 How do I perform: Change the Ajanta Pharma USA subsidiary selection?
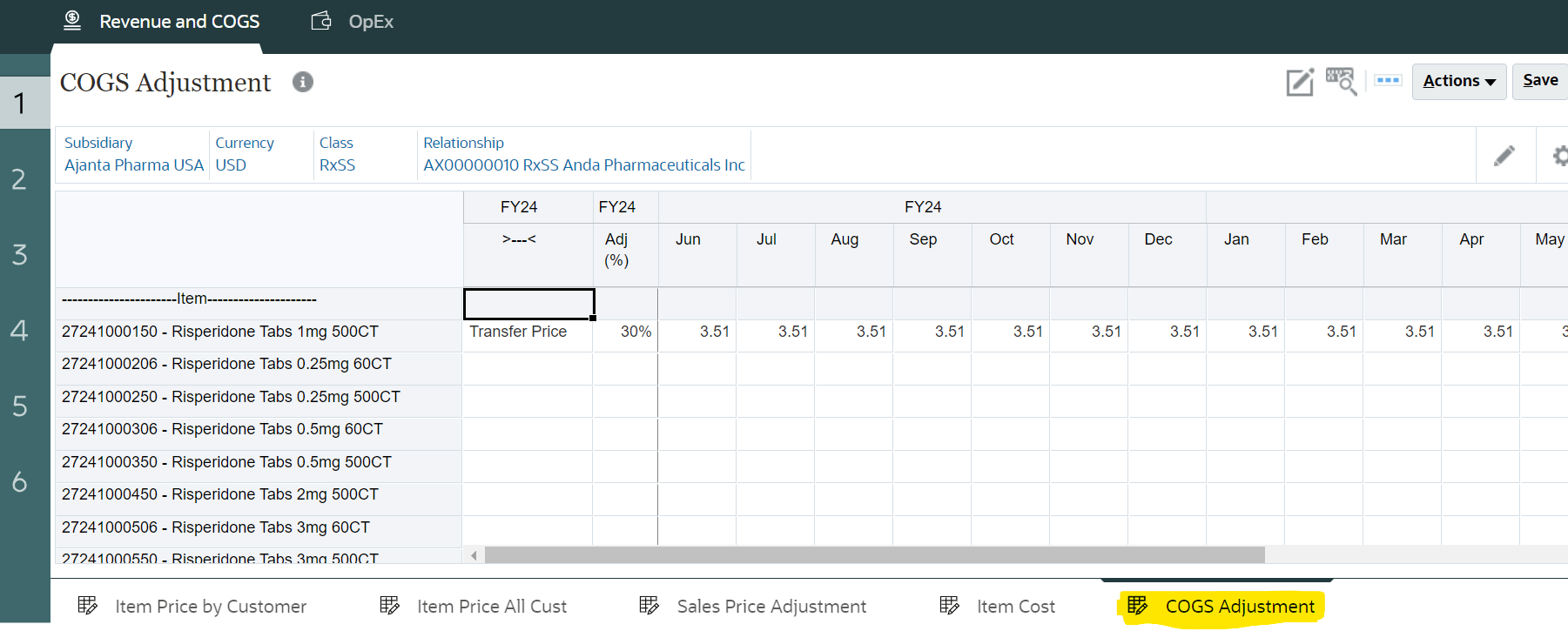134,165
